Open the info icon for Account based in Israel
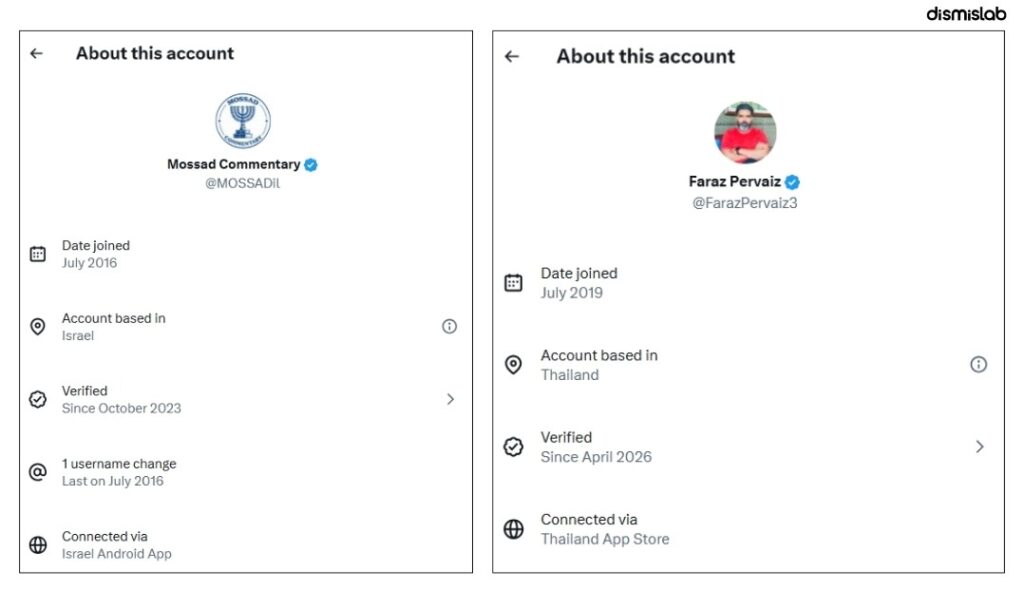This screenshot has height=609, width=1024. pyautogui.click(x=449, y=326)
